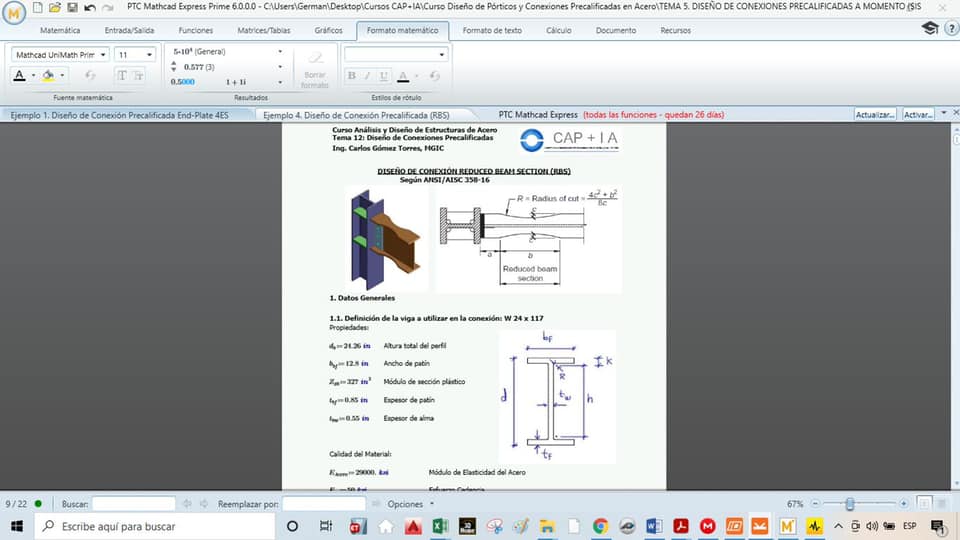The height and width of the screenshot is (540, 960).
Task: Undo the last action
Action: point(90,7)
